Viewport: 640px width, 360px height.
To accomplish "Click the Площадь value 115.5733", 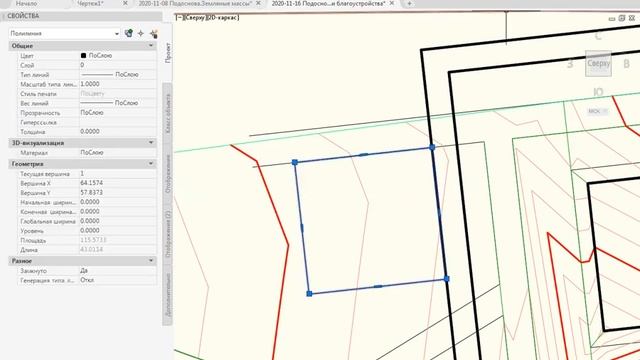I will [x=118, y=240].
